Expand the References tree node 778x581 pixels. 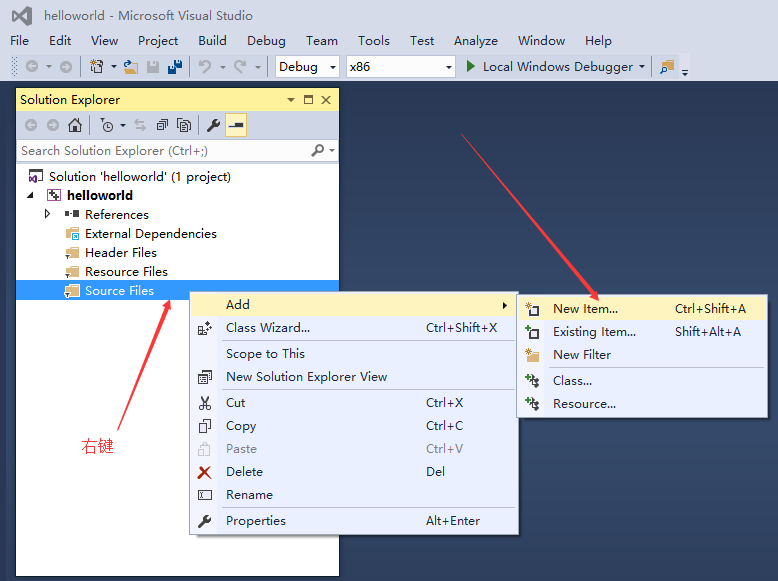tap(47, 214)
